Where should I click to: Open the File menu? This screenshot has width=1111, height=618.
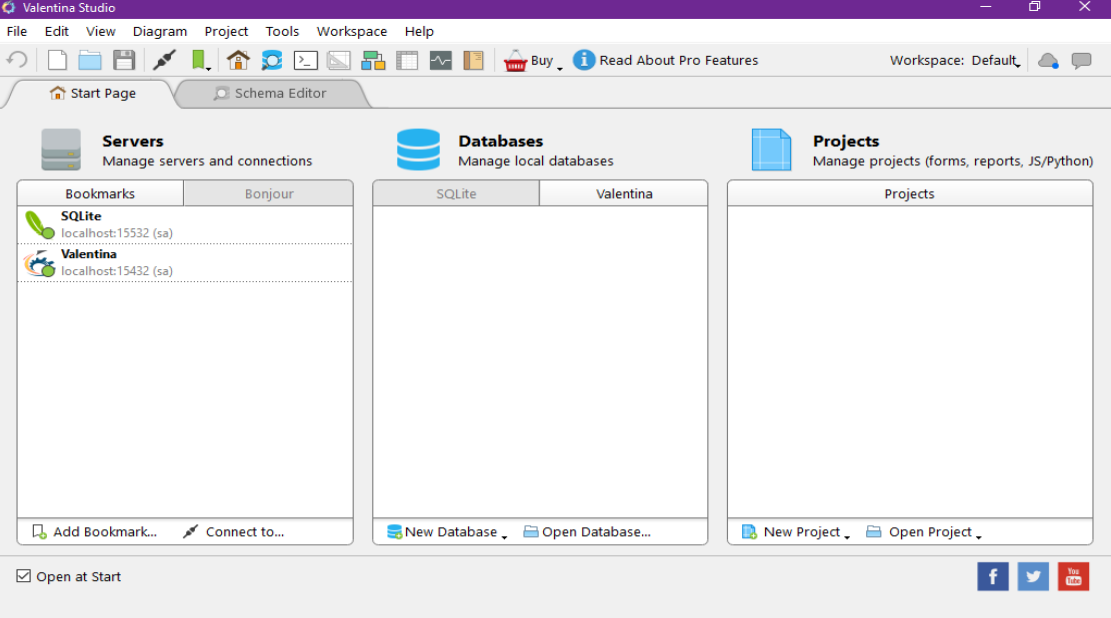[x=16, y=31]
